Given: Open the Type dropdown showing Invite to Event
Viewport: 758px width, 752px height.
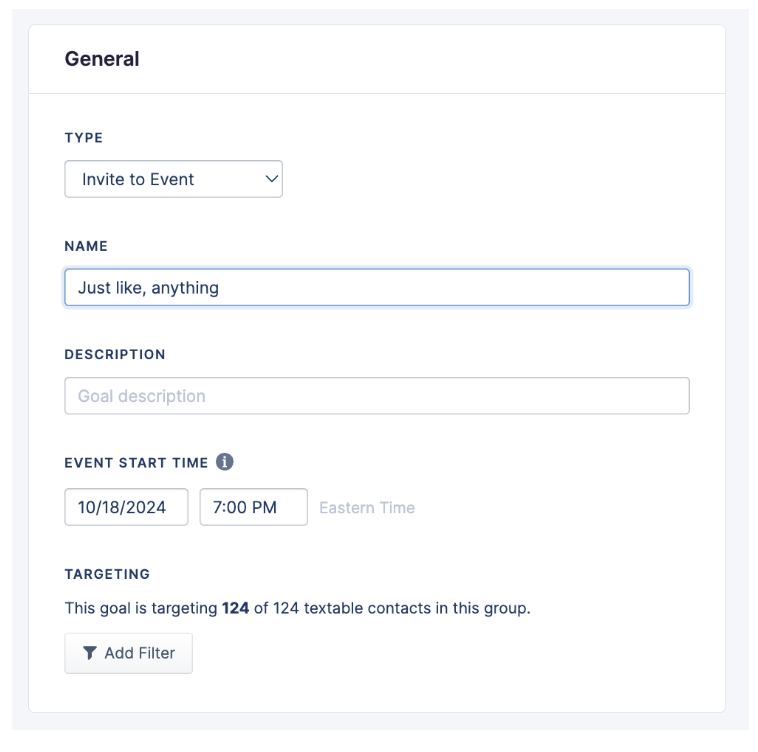Looking at the screenshot, I should click(x=173, y=180).
